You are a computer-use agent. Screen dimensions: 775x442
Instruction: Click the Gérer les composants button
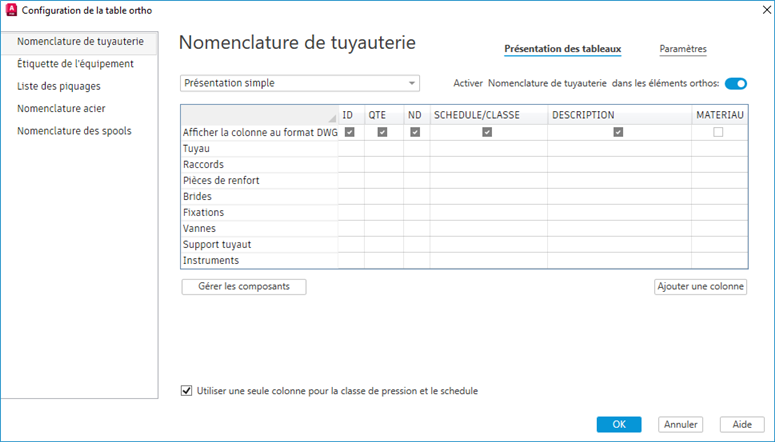(x=244, y=287)
